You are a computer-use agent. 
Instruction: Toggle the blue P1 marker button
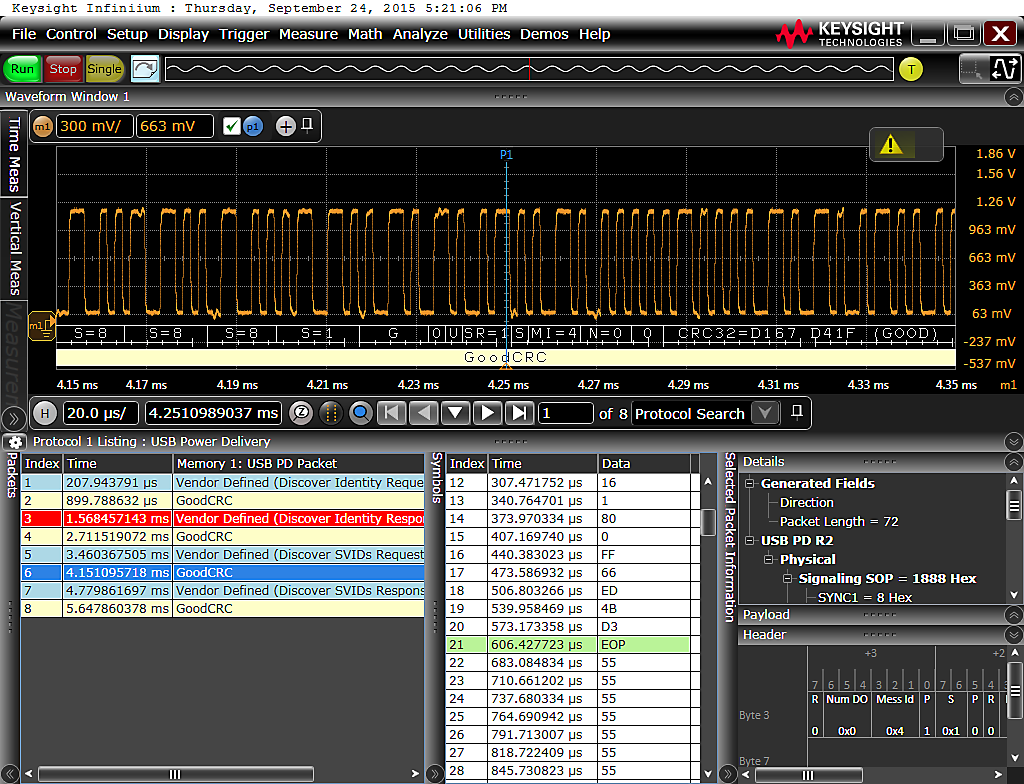[253, 126]
